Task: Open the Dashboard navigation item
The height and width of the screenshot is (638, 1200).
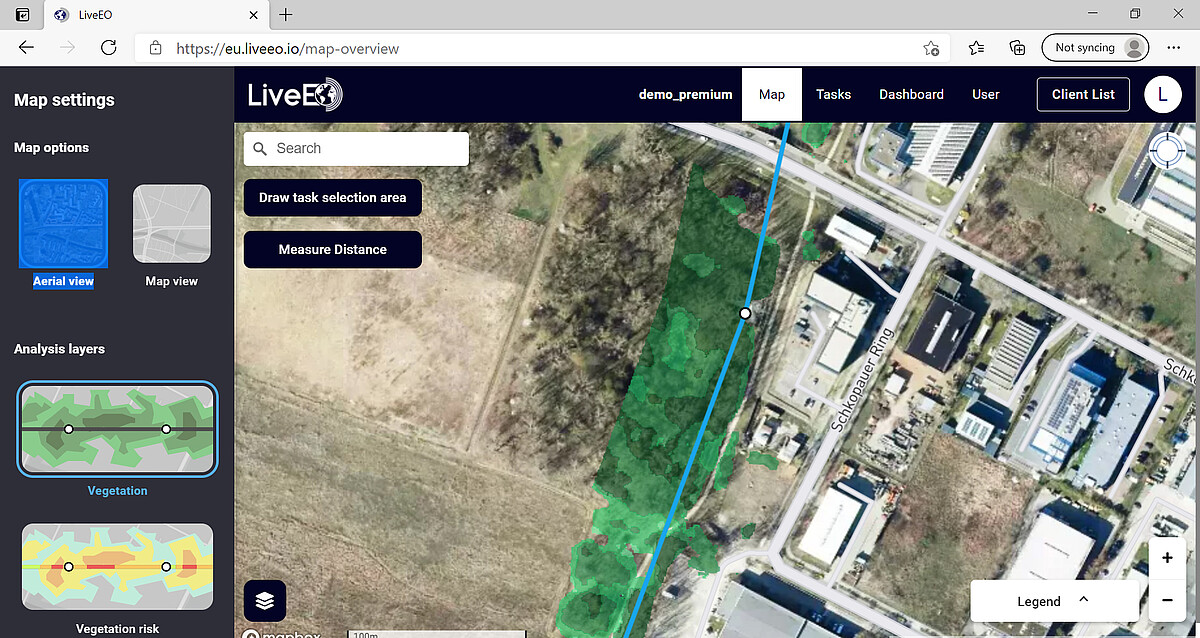Action: click(911, 94)
